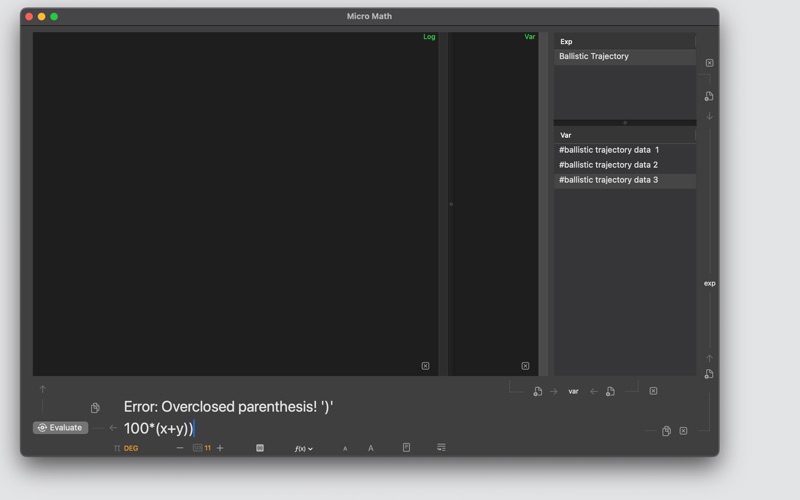Click the 'Error: Overclosed parenthesis' result text
This screenshot has height=500, width=800.
click(x=229, y=407)
